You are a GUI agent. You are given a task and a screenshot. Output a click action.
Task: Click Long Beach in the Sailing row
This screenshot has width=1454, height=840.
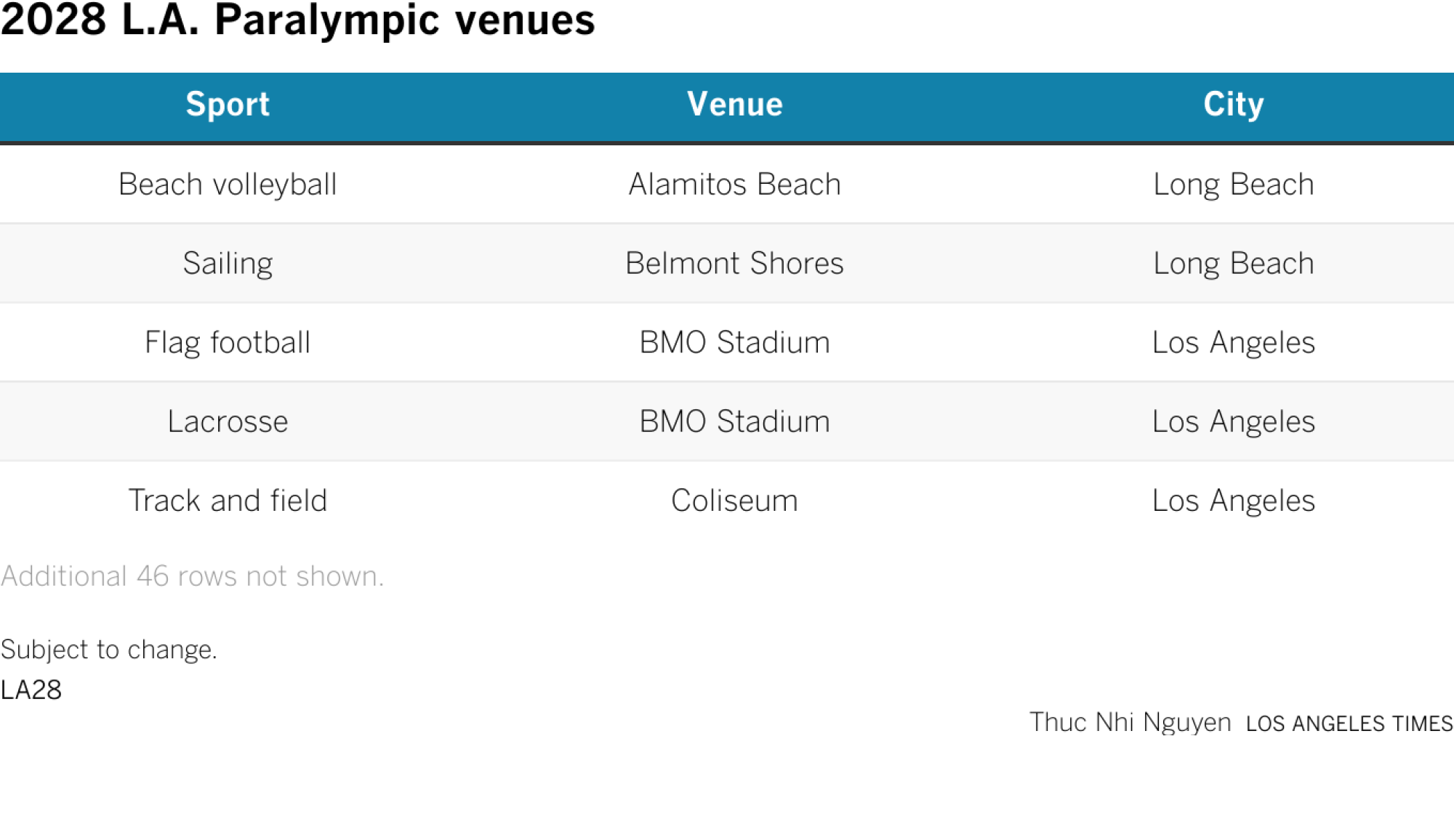1233,263
